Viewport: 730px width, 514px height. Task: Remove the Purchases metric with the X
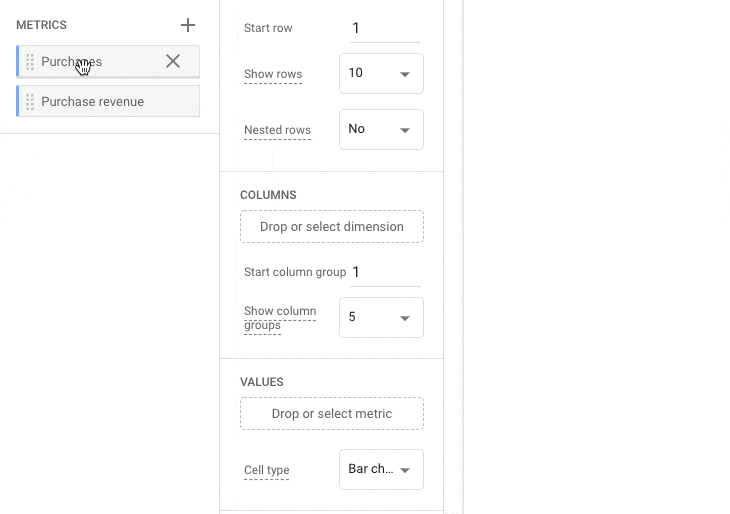pyautogui.click(x=173, y=62)
